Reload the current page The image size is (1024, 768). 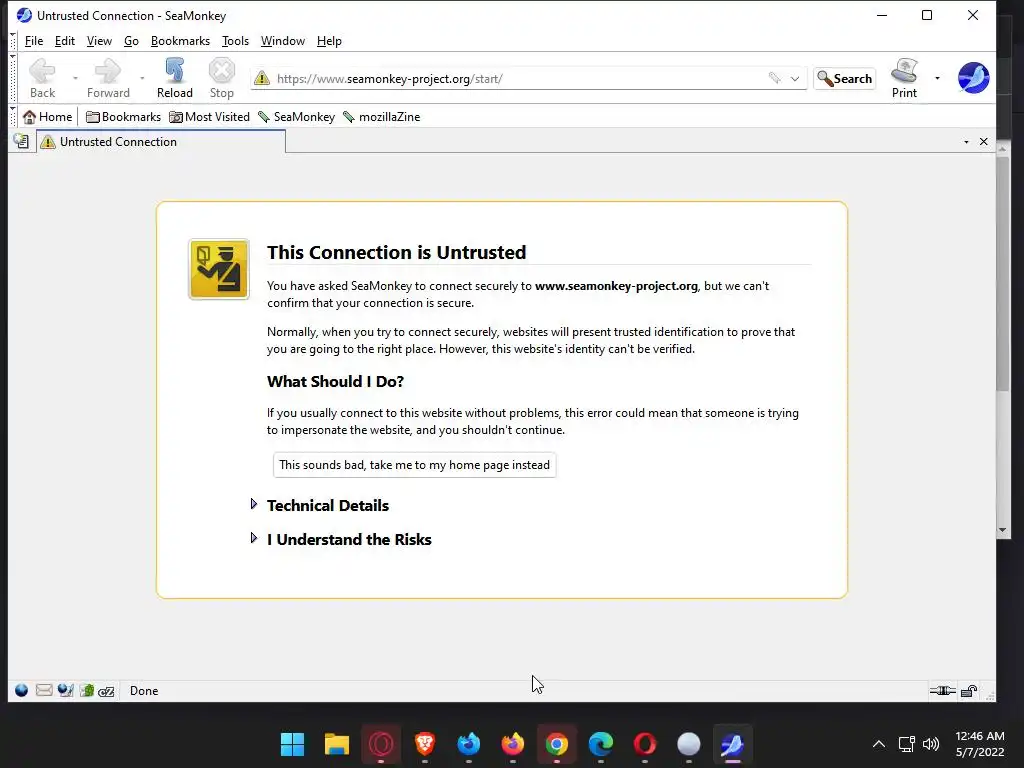174,78
